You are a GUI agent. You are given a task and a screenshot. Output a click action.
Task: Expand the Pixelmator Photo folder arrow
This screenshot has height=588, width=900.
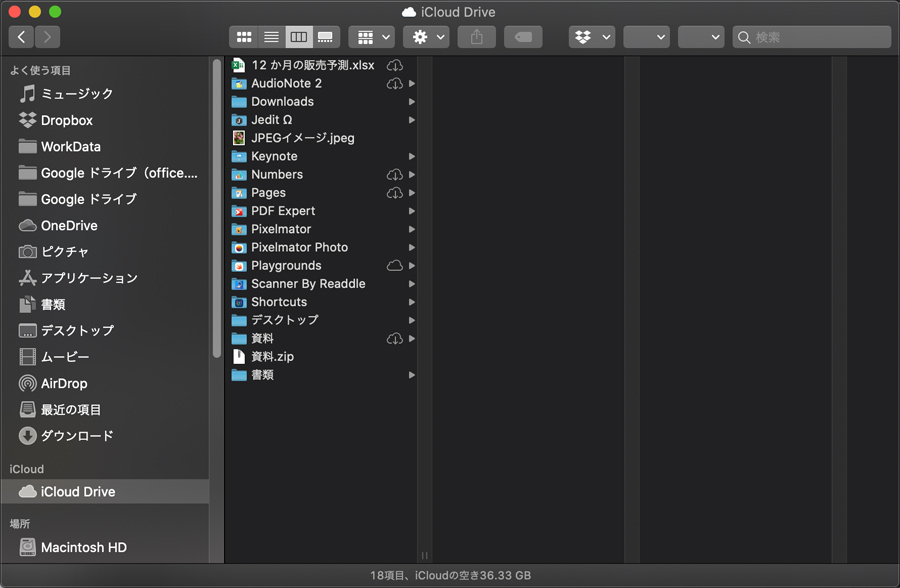pyautogui.click(x=411, y=247)
